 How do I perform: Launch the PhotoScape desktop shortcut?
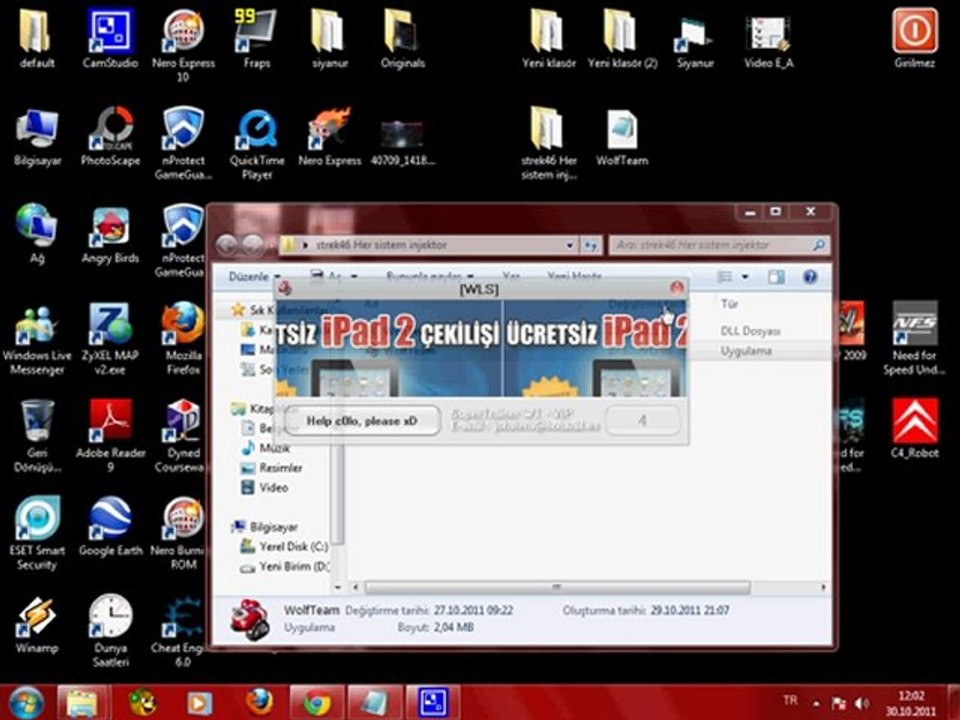pyautogui.click(x=110, y=136)
